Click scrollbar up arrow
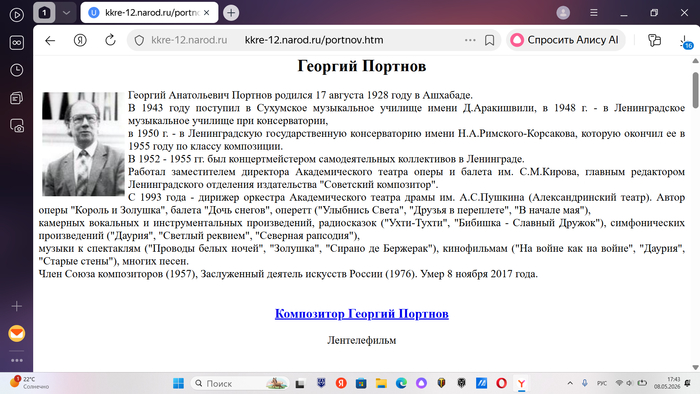Image resolution: width=700 pixels, height=394 pixels. point(695,61)
